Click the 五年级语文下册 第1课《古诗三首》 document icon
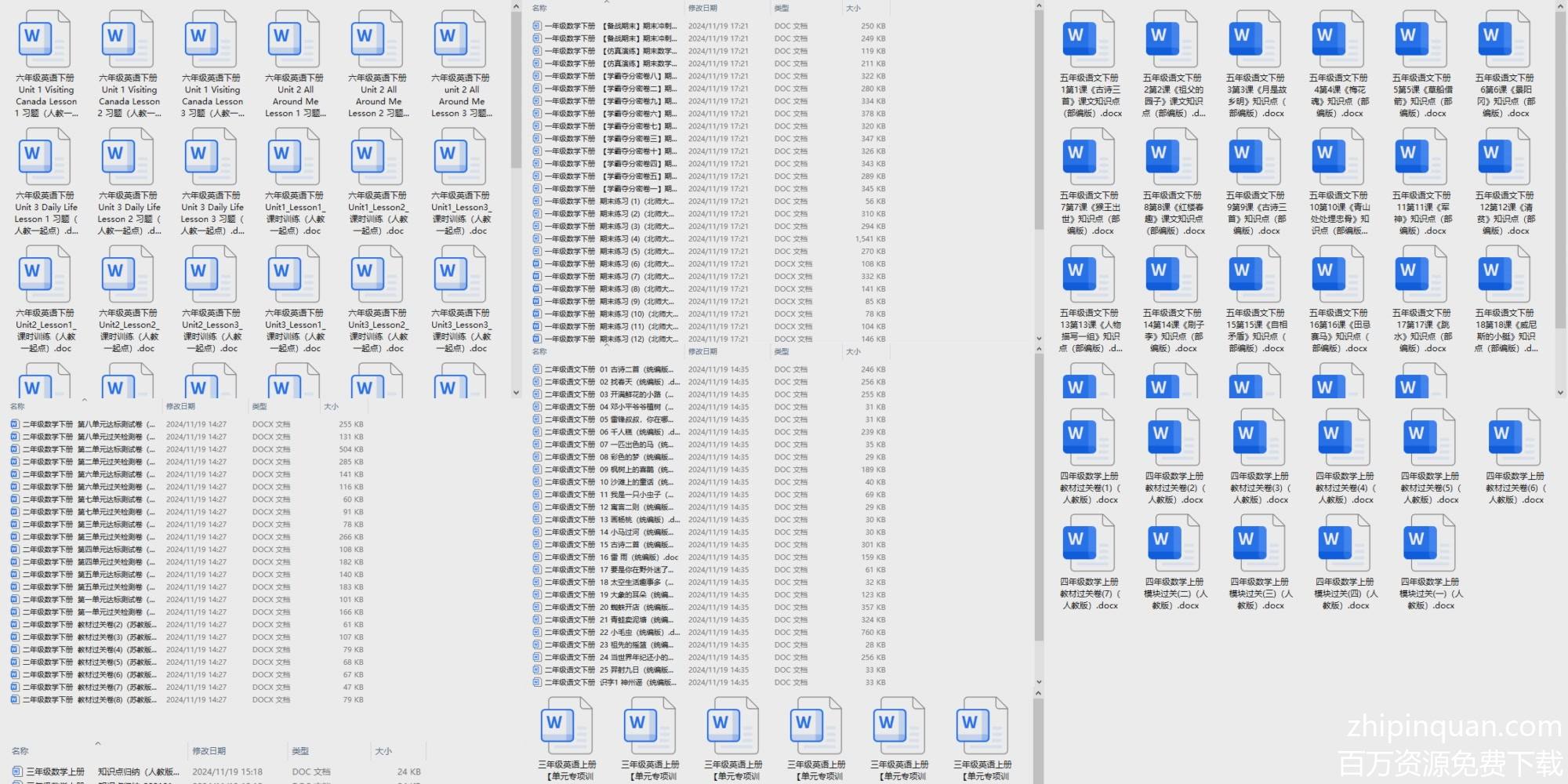 [1088, 39]
